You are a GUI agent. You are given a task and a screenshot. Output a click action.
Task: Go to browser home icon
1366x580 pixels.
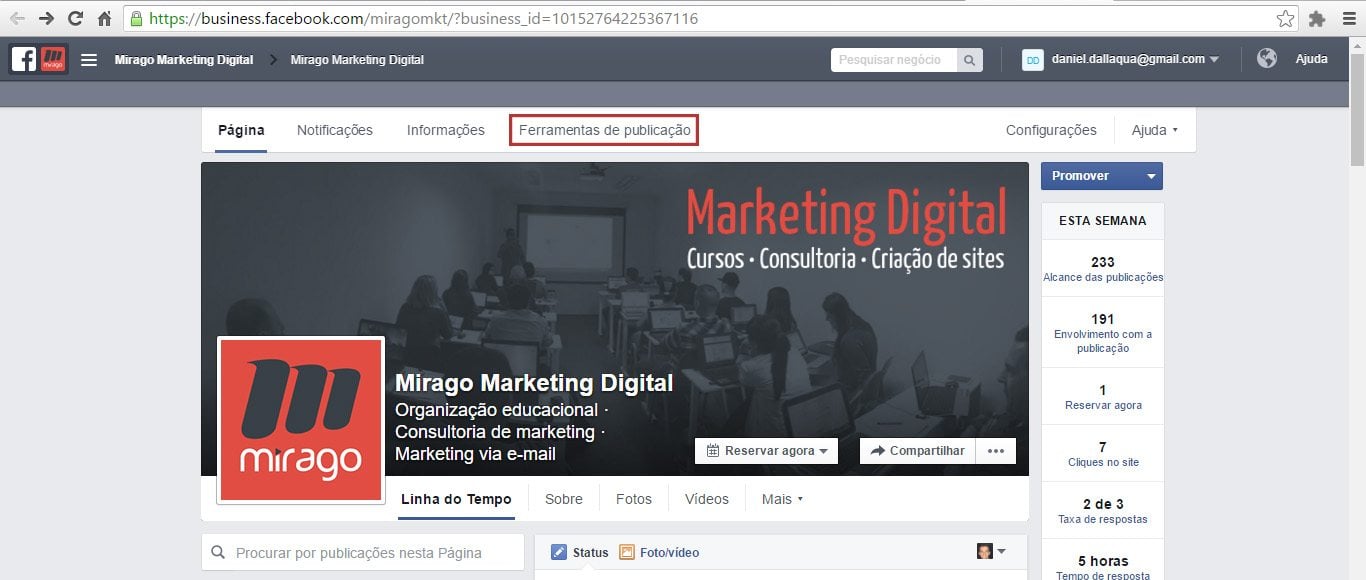[104, 18]
